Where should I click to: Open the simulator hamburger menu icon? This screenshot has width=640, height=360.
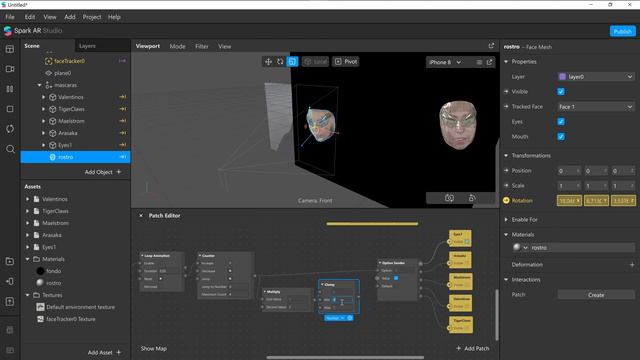pos(479,62)
